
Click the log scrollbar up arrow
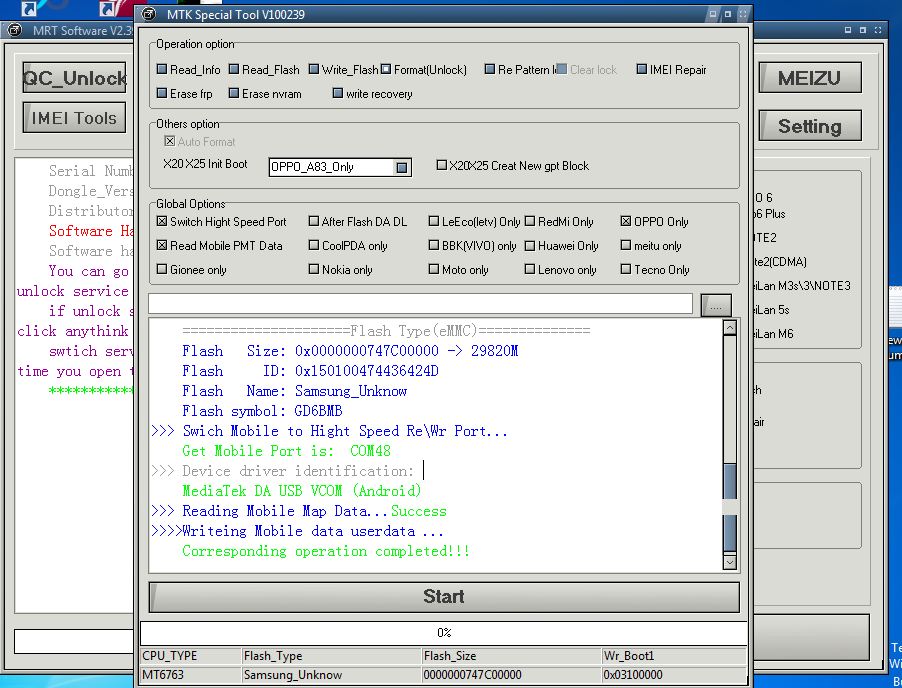coord(729,328)
